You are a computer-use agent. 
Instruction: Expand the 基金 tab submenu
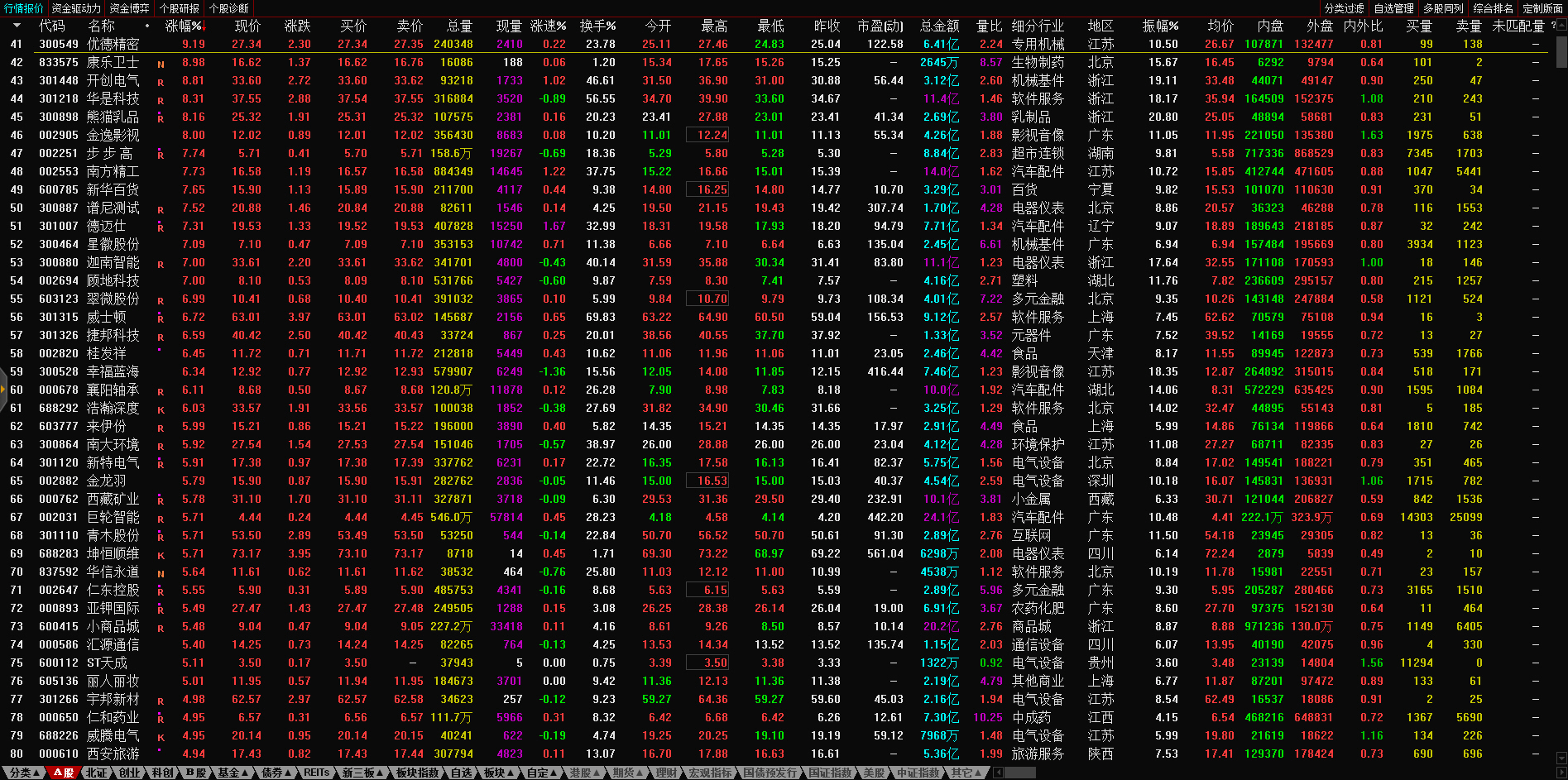pos(233,773)
